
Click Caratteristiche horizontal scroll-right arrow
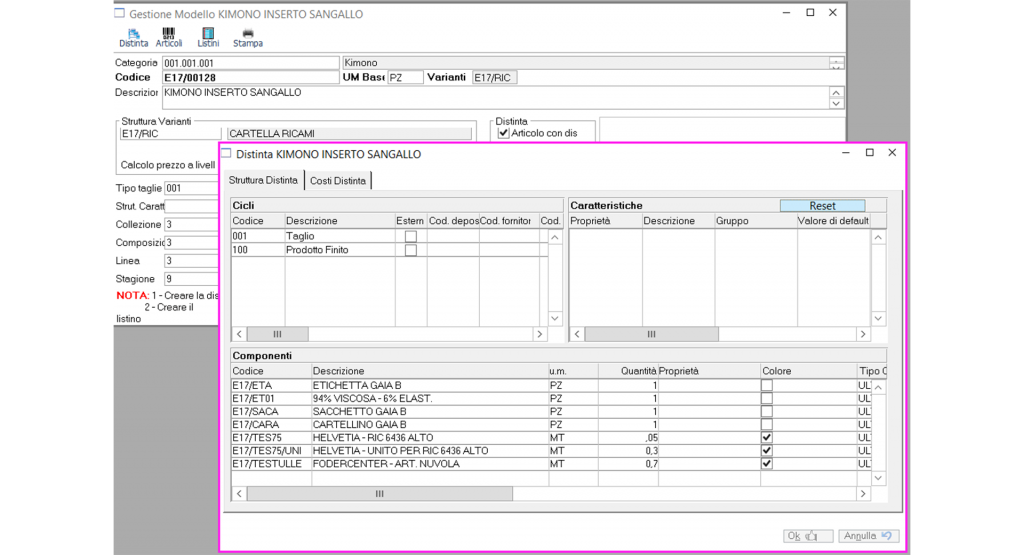point(863,334)
